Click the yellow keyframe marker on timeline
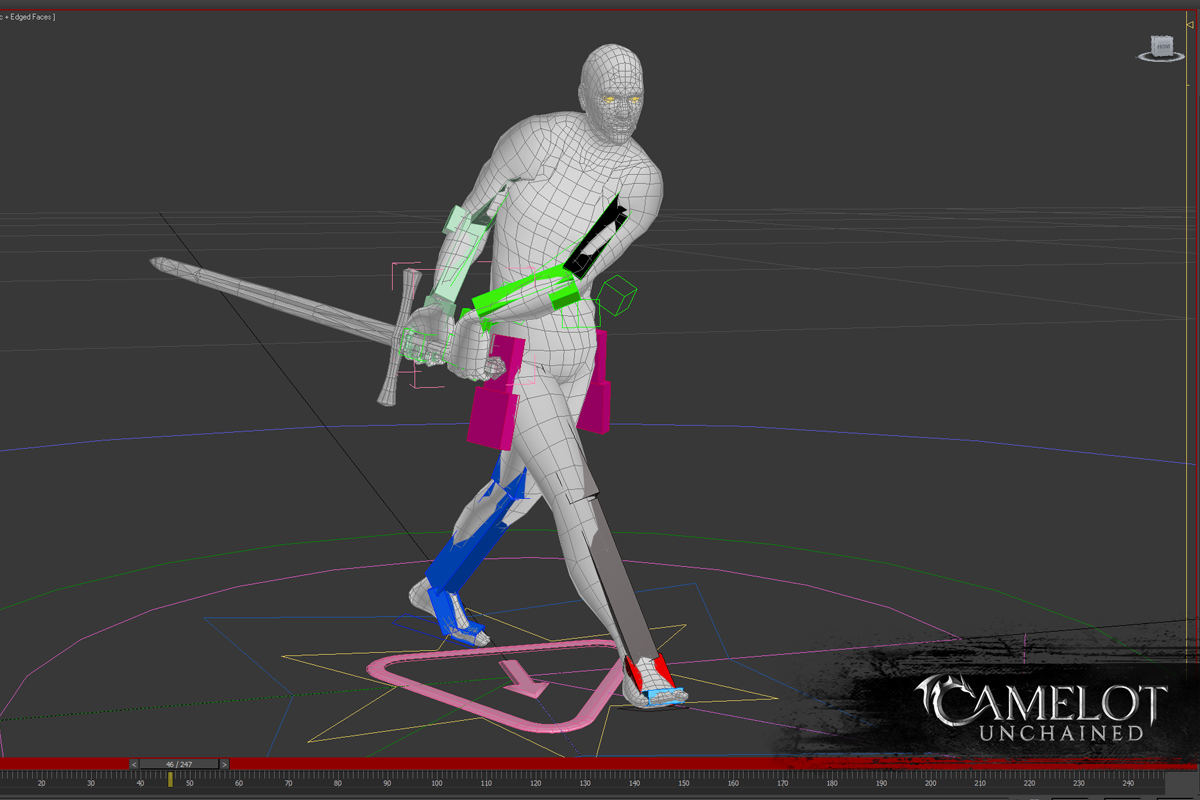This screenshot has height=800, width=1200. click(x=170, y=778)
